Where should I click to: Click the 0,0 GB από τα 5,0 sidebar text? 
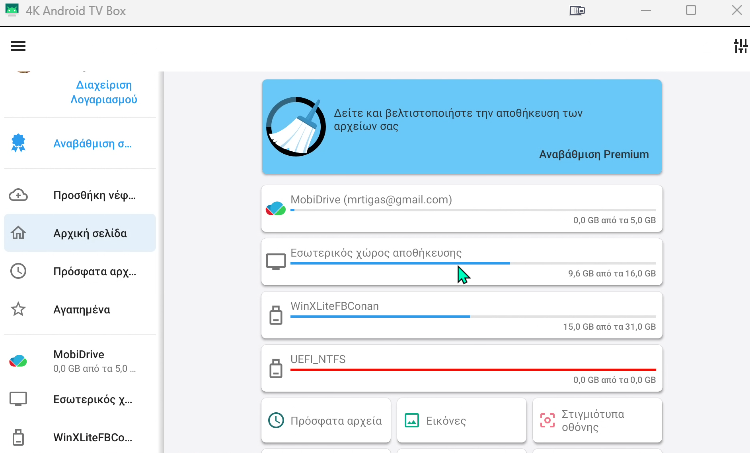[94, 369]
